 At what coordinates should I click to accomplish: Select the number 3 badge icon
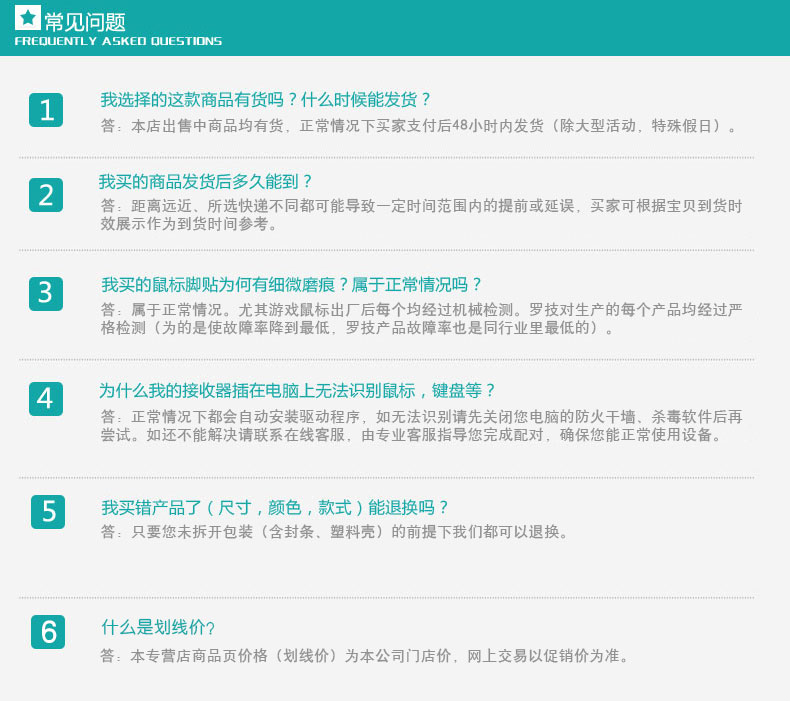click(x=46, y=293)
